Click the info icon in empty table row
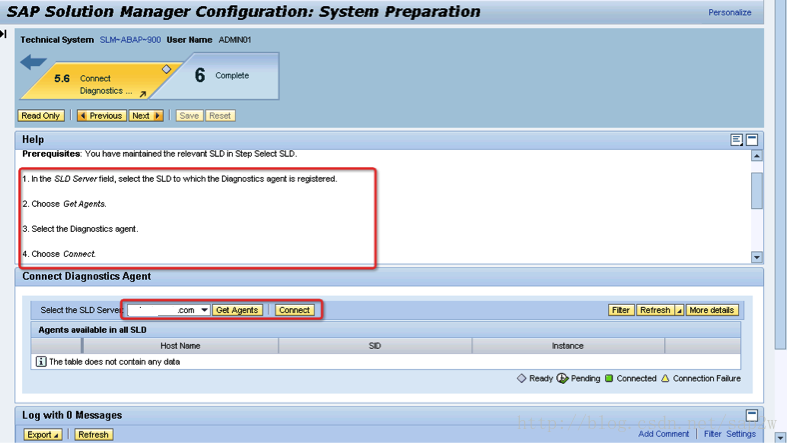788x443 pixels. pyautogui.click(x=41, y=361)
